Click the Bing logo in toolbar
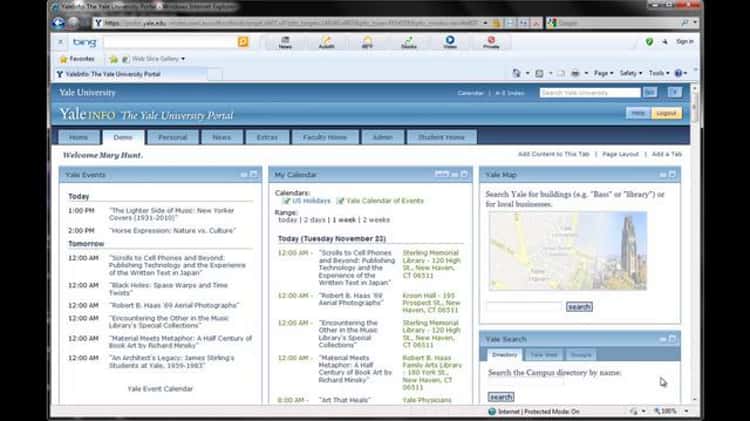 click(x=84, y=42)
